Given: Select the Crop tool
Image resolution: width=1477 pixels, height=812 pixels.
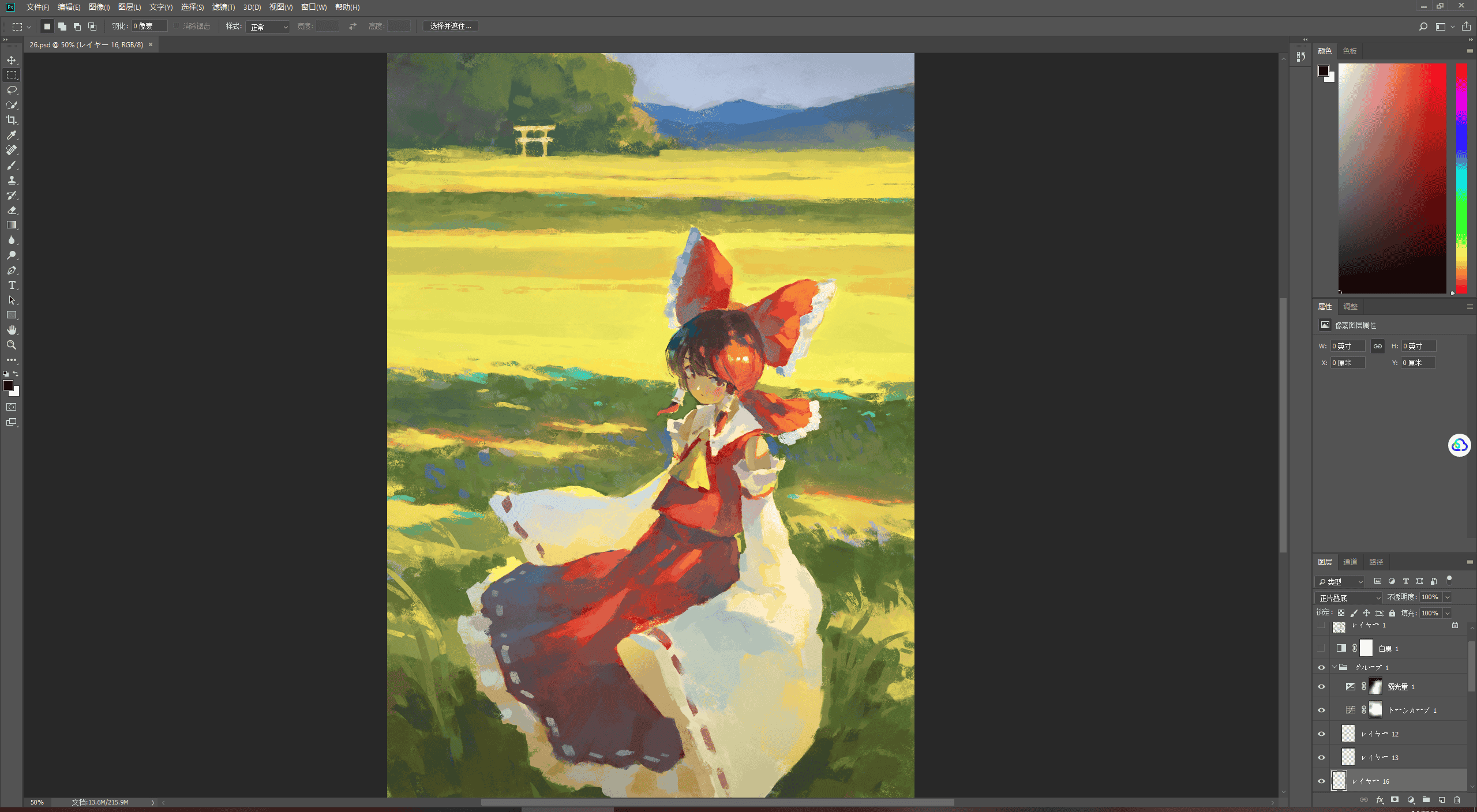Looking at the screenshot, I should pos(12,120).
